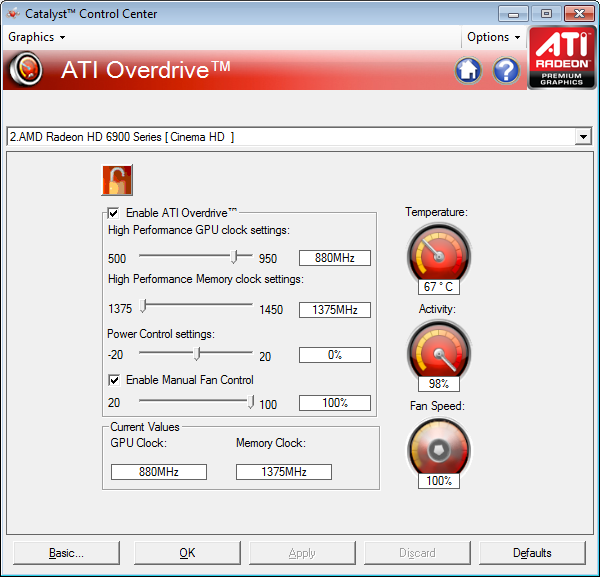Click the Home icon in the header
This screenshot has width=600, height=577.
[x=468, y=70]
